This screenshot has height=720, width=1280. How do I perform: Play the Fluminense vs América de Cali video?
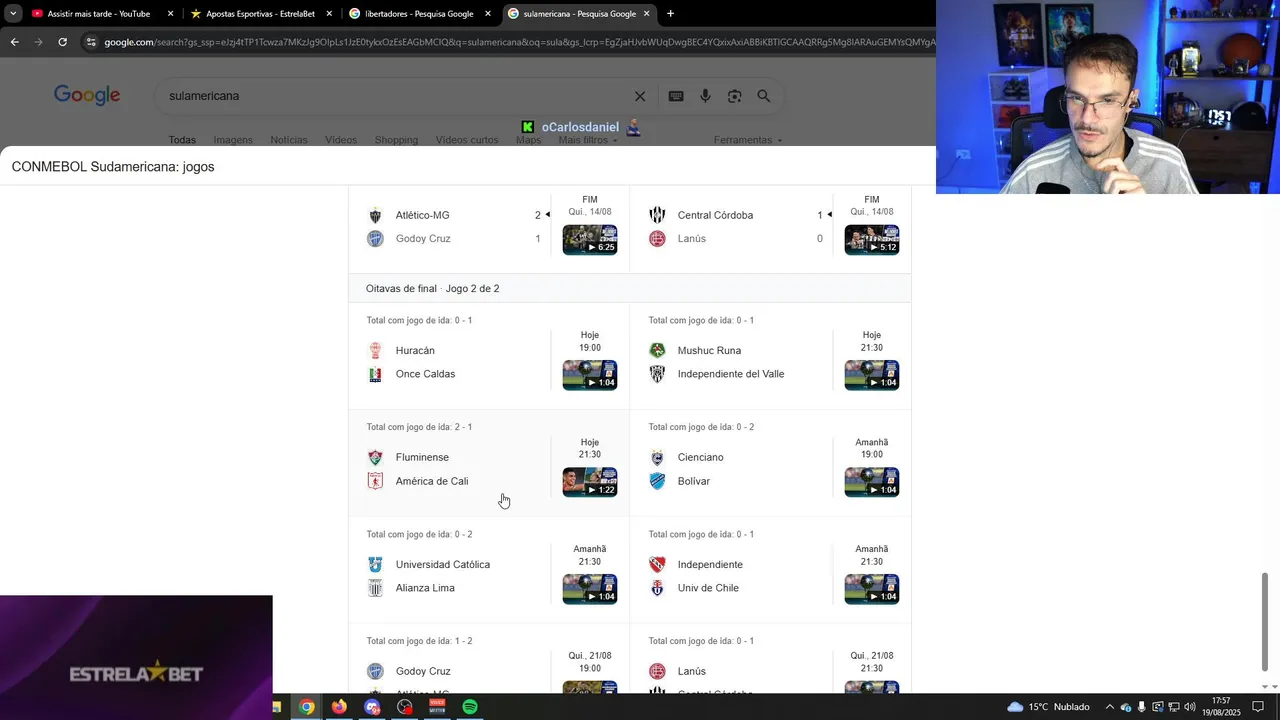(590, 482)
